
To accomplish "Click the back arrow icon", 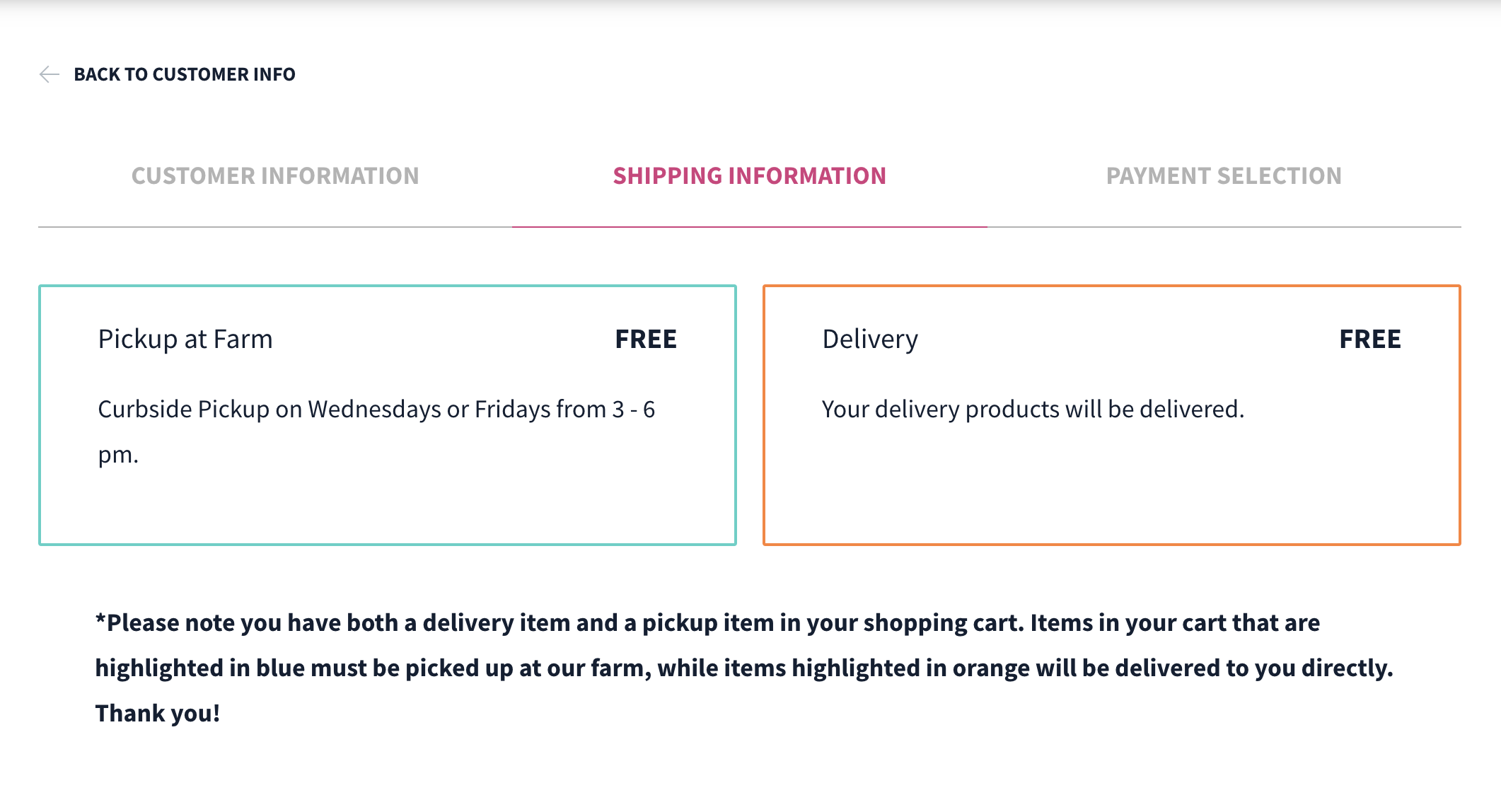I will pyautogui.click(x=49, y=74).
